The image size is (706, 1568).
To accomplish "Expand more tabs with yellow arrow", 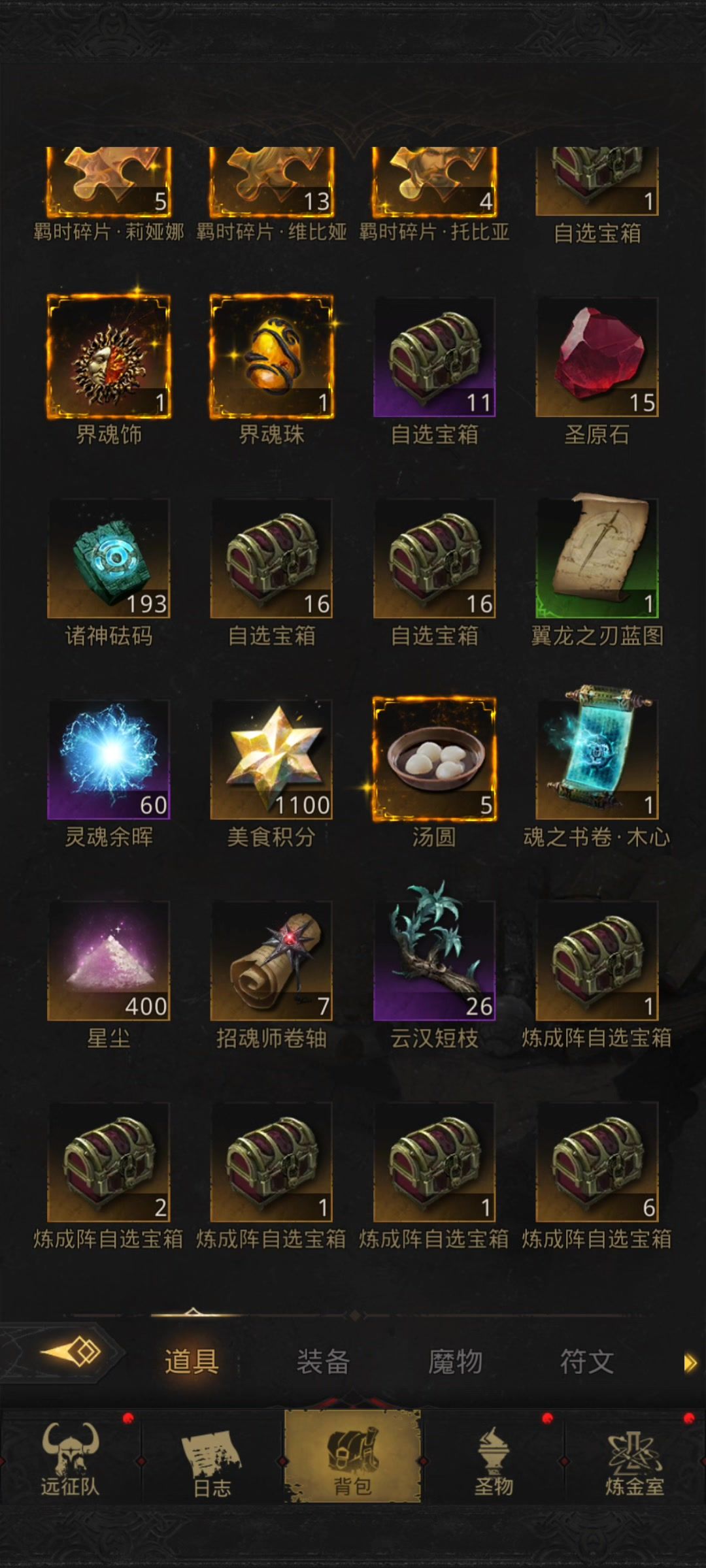I will (x=690, y=1363).
